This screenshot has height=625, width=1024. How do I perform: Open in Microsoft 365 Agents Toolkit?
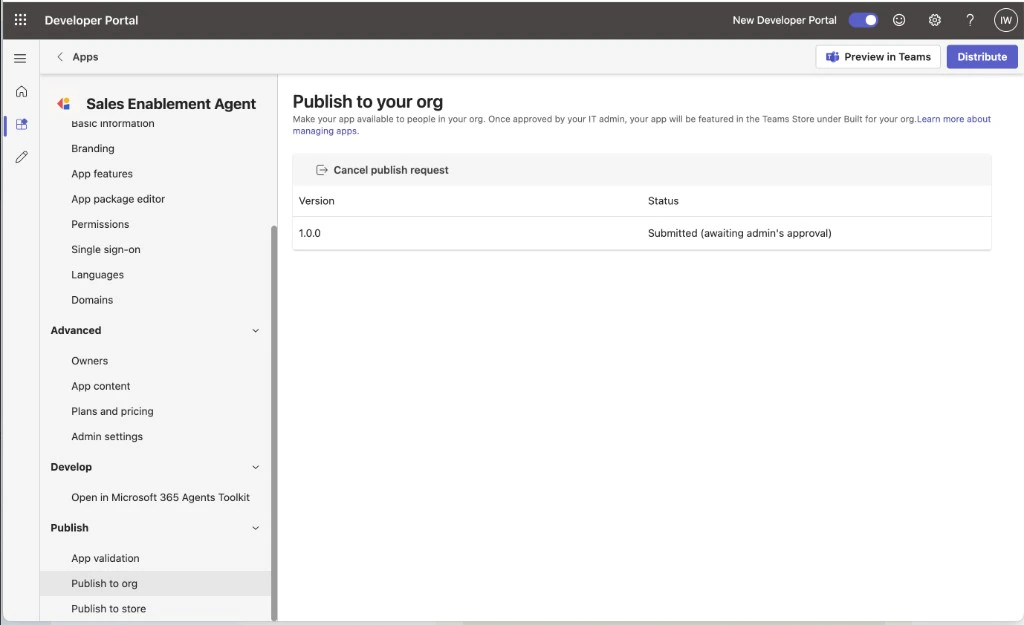coord(161,497)
